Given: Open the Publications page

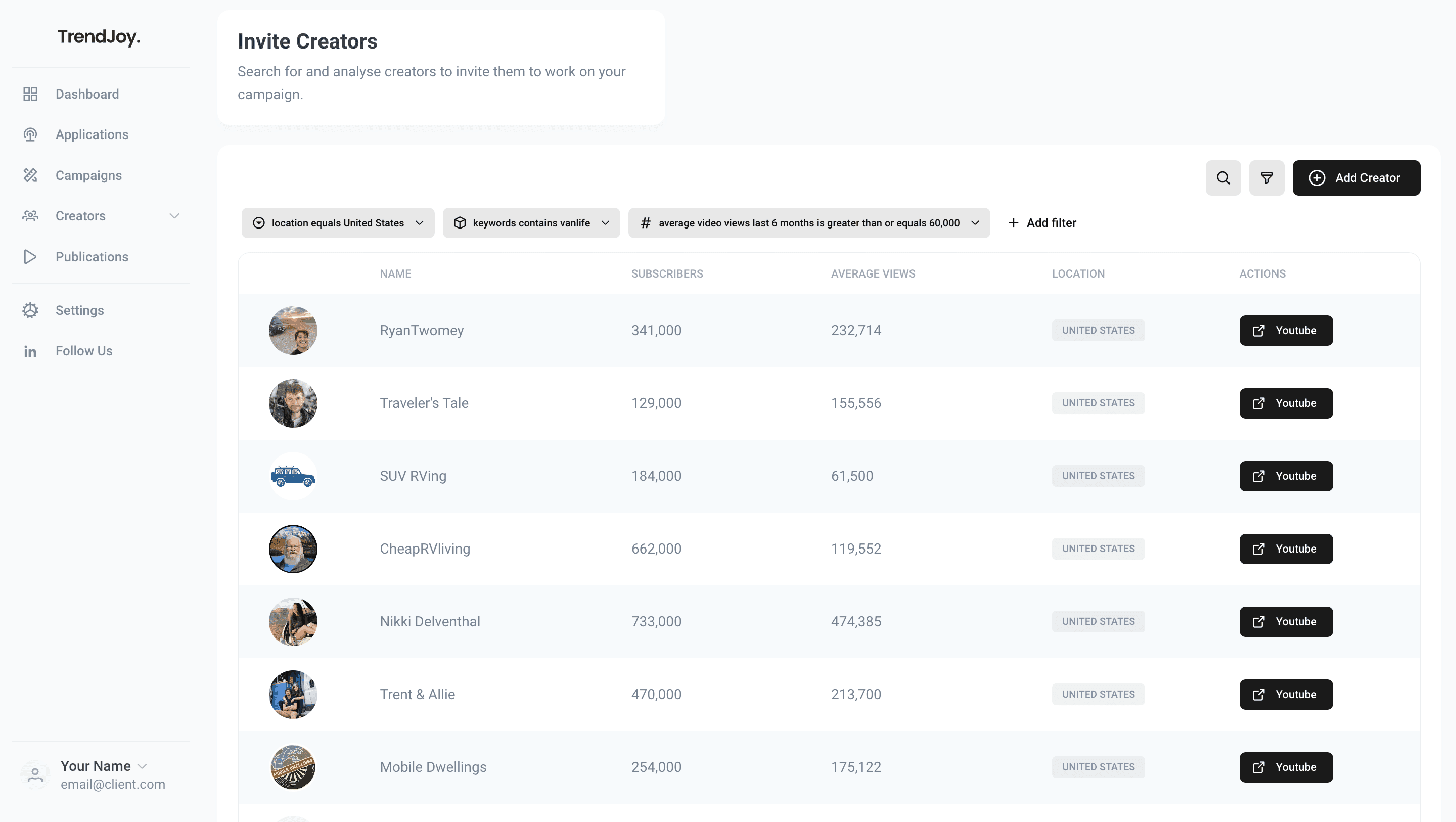Looking at the screenshot, I should tap(92, 257).
